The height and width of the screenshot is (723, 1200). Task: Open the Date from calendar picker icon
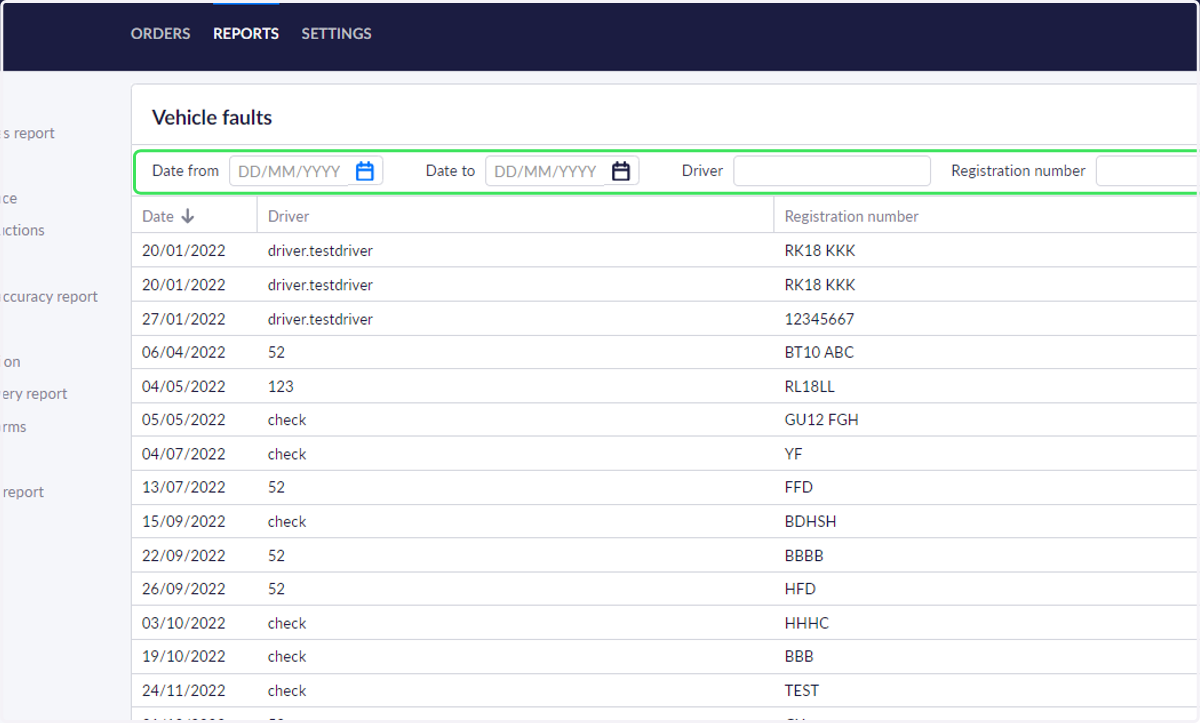[365, 171]
